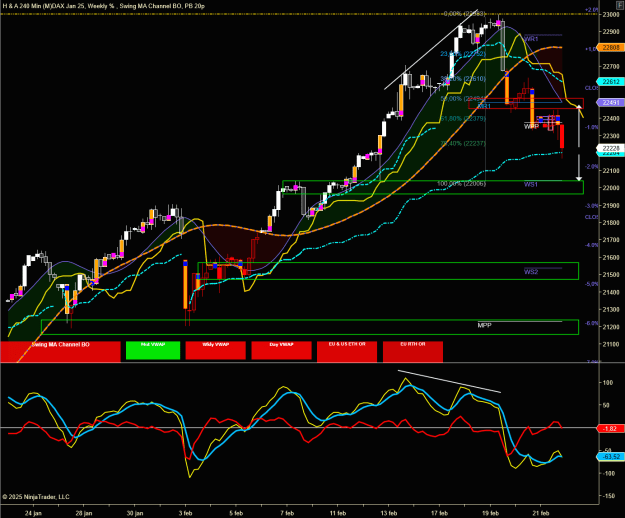Select the cyan 22612 price marker

point(610,82)
